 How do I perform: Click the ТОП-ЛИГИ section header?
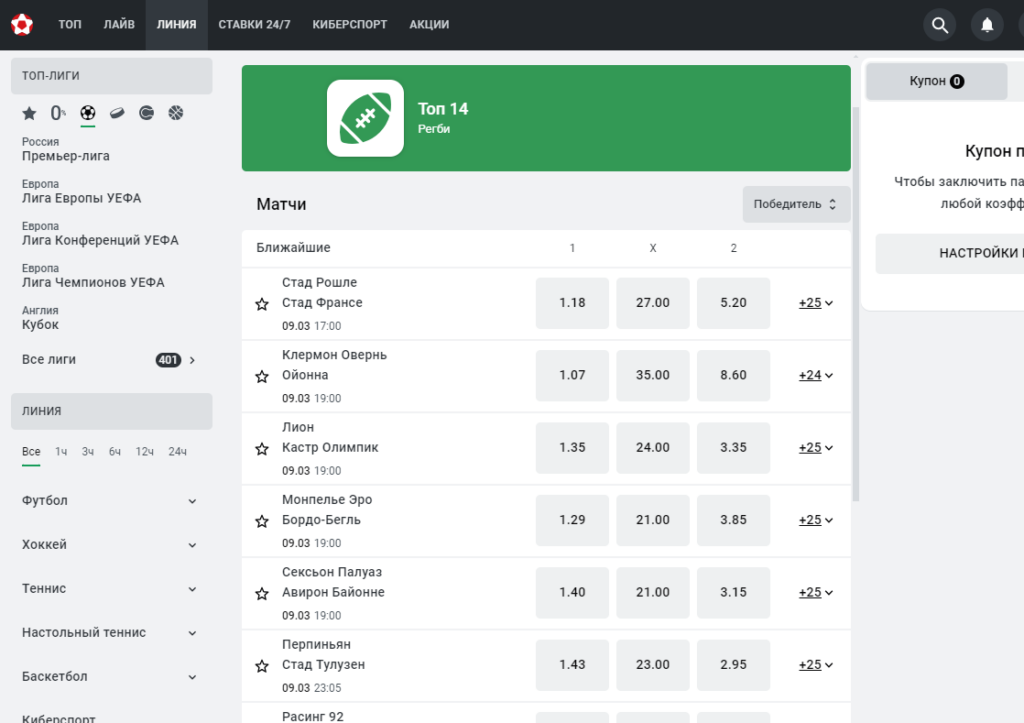click(x=112, y=76)
